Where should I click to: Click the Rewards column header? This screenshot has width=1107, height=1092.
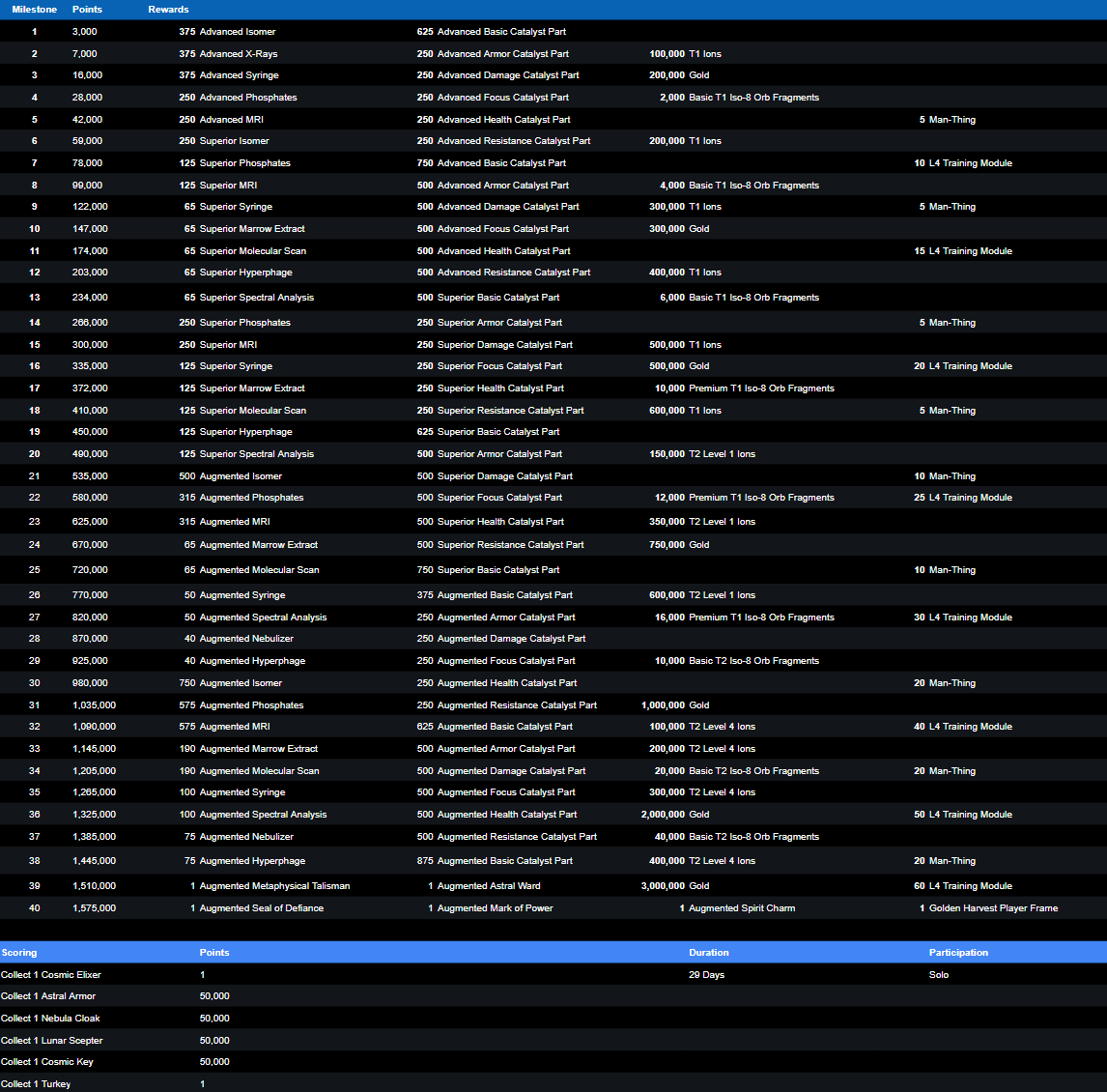(168, 10)
